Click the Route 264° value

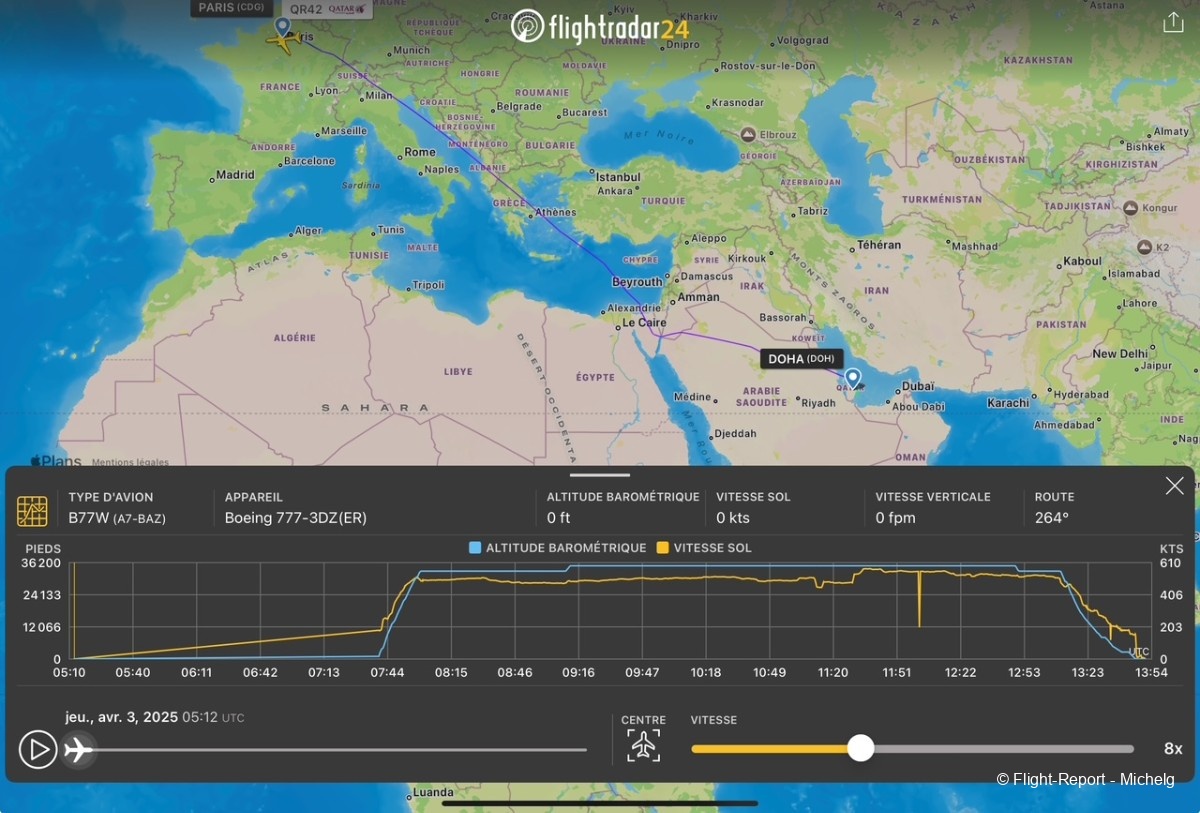(x=1052, y=518)
